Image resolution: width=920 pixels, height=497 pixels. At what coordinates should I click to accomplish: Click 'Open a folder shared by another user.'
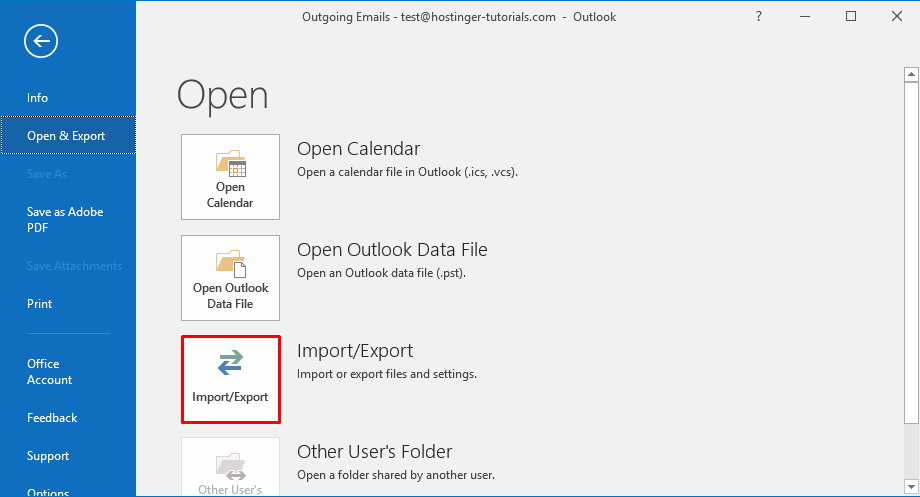coord(396,475)
